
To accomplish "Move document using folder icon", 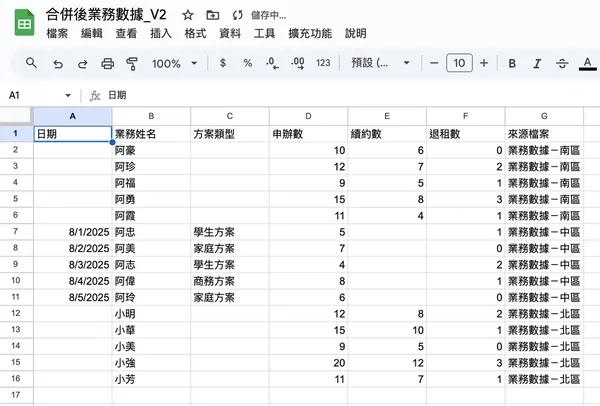I will (x=211, y=15).
